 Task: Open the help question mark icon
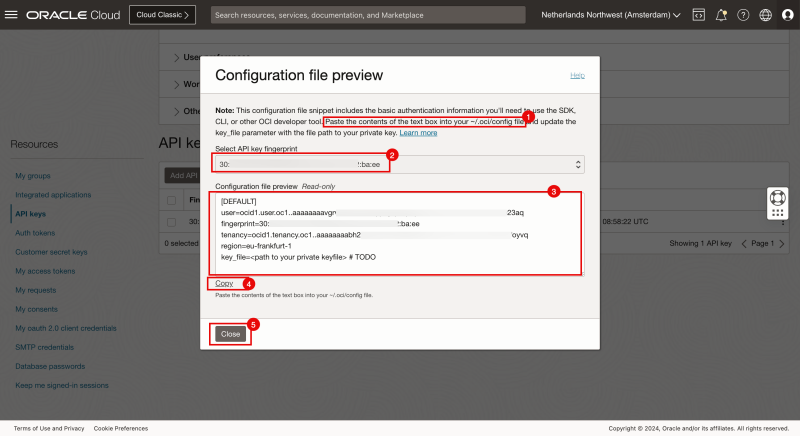[743, 15]
